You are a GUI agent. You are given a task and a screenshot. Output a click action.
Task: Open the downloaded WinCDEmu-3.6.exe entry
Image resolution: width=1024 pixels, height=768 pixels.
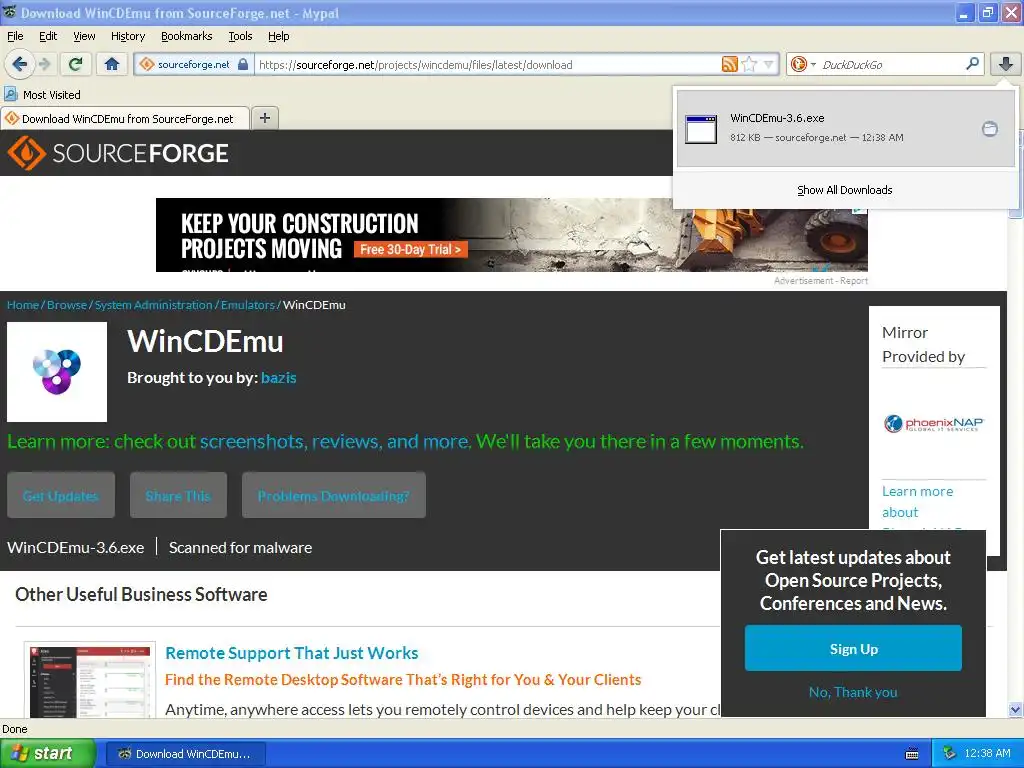(845, 128)
